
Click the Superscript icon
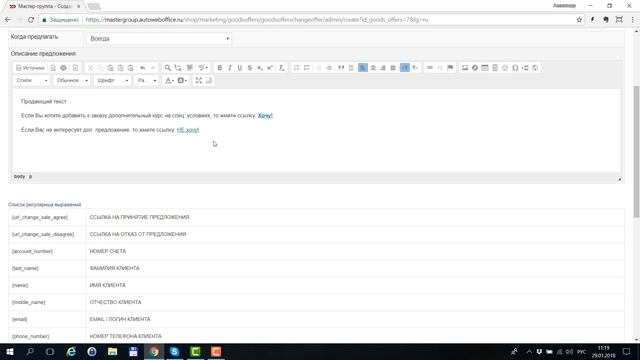(270, 68)
